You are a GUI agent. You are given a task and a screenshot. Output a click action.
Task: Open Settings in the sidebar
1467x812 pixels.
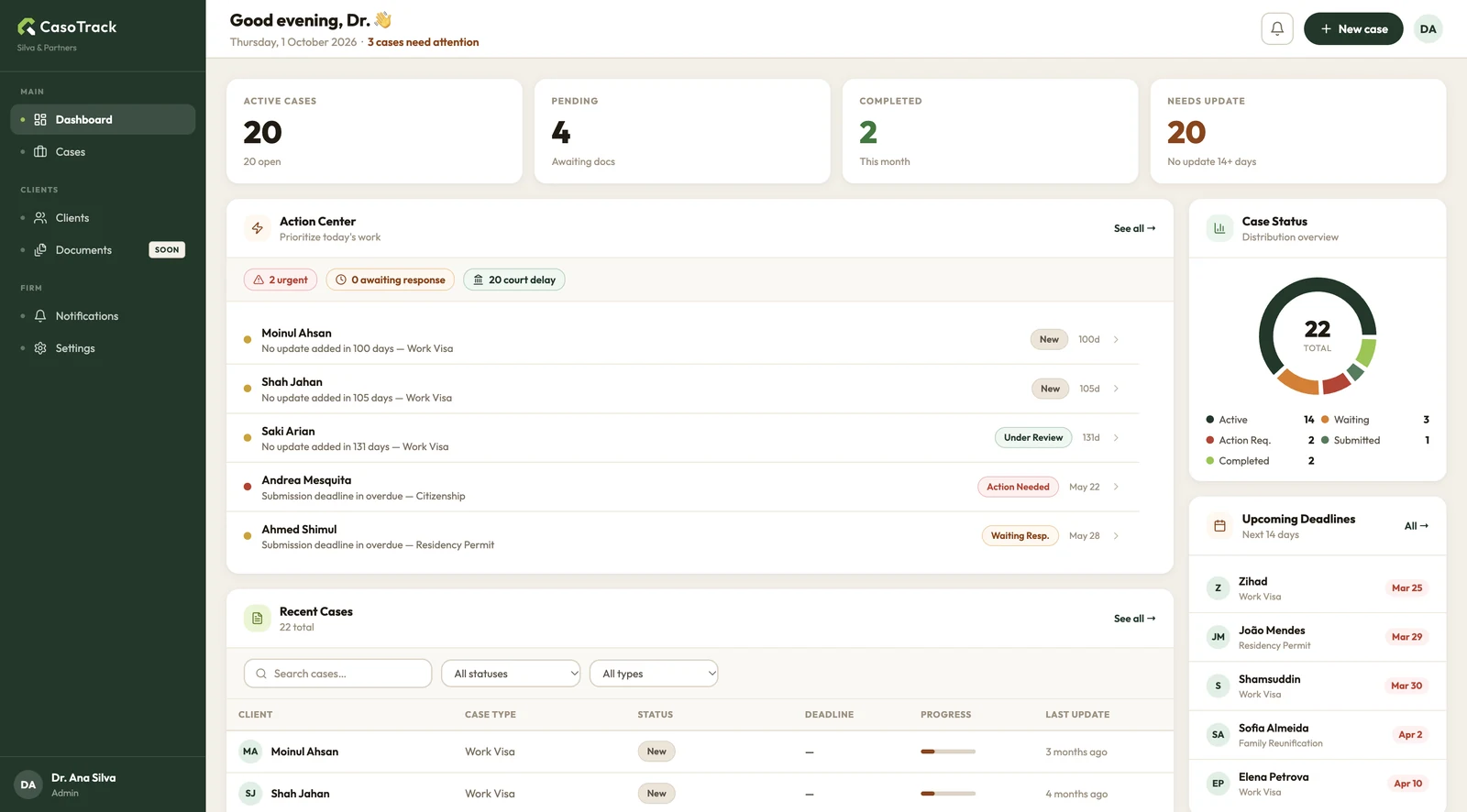(103, 348)
